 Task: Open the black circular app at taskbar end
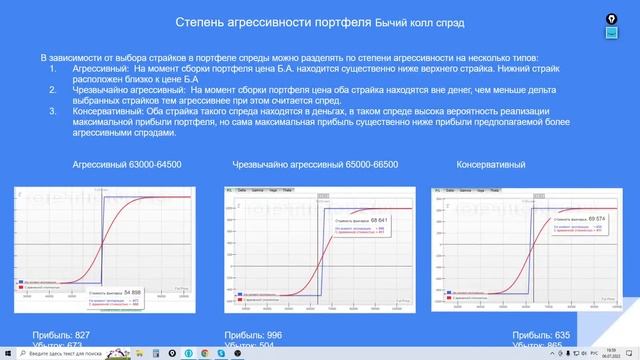[238, 353]
